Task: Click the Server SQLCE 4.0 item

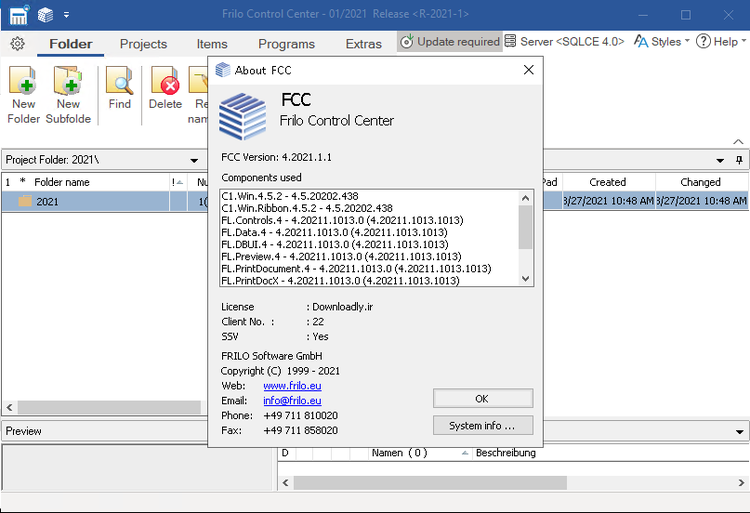Action: pos(565,42)
